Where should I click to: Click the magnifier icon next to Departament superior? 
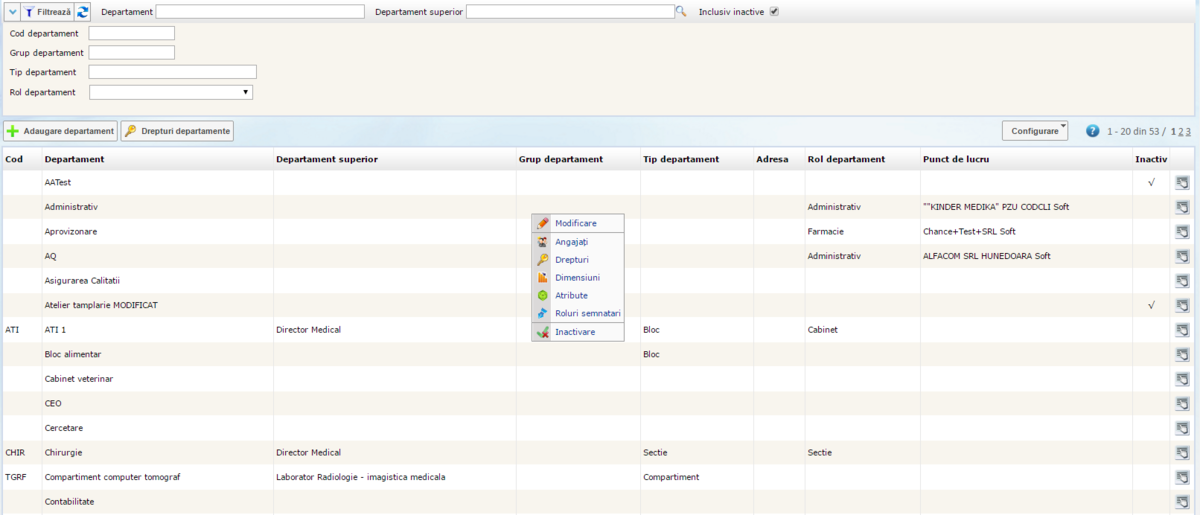point(682,12)
